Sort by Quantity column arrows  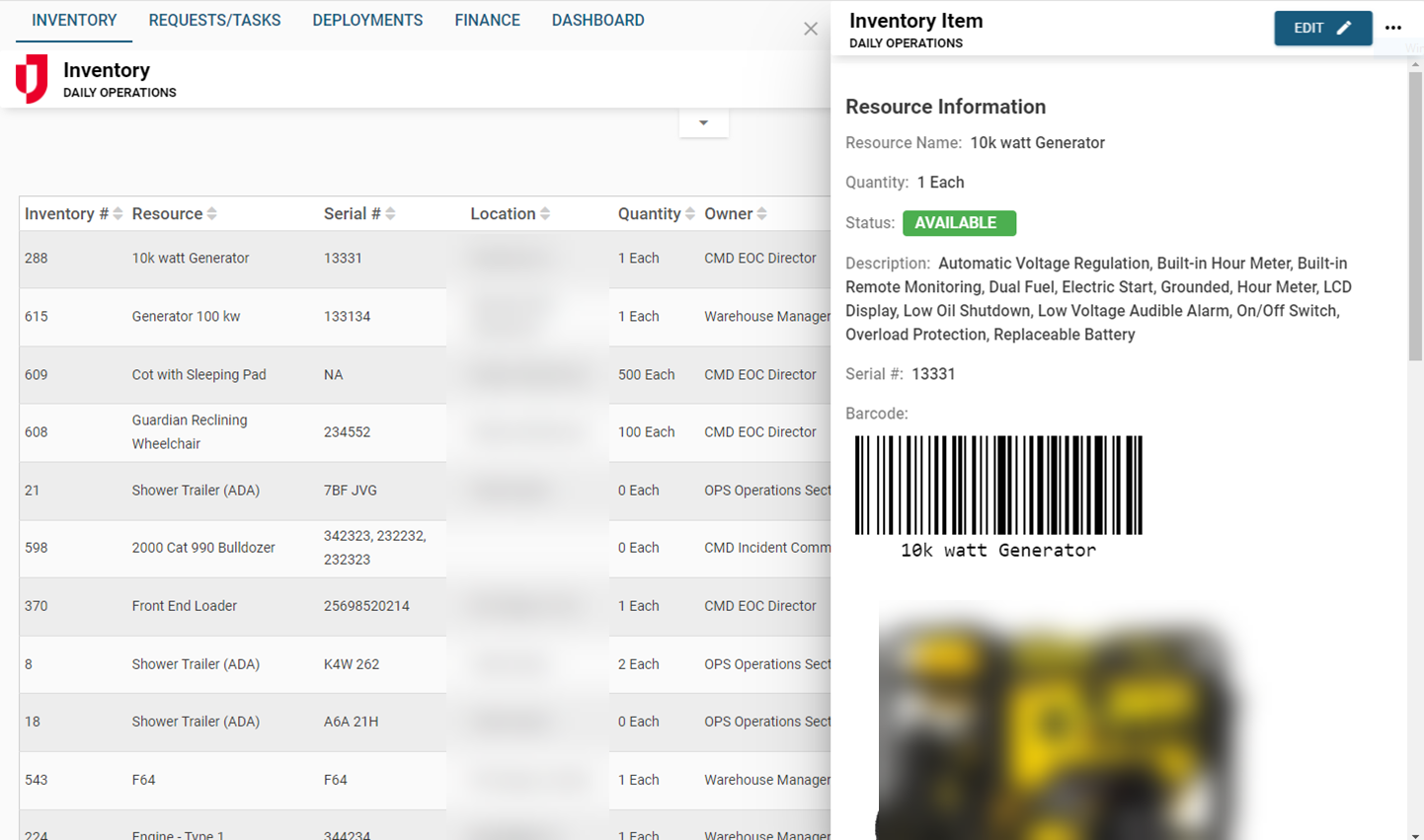pyautogui.click(x=689, y=214)
